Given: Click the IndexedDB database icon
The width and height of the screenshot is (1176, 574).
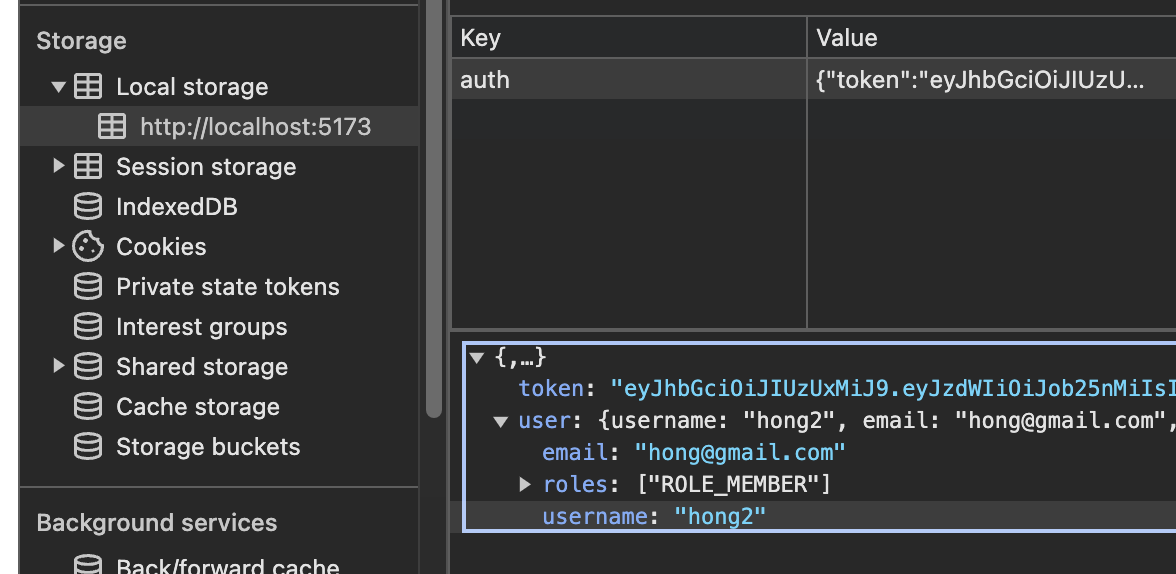Looking at the screenshot, I should click(88, 207).
